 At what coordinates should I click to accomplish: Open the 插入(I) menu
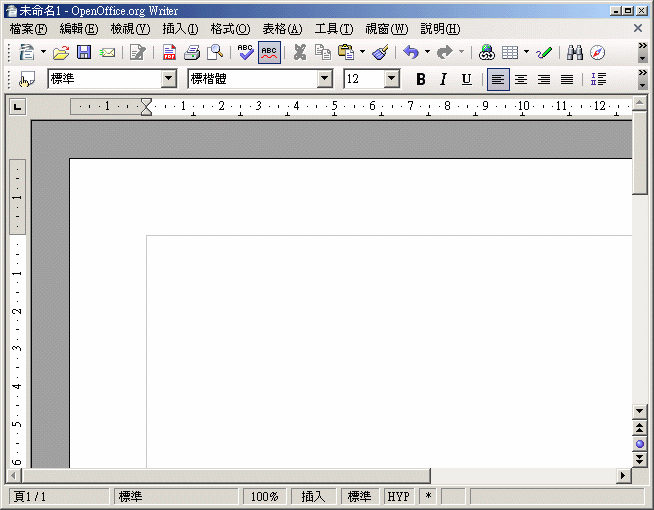(180, 29)
